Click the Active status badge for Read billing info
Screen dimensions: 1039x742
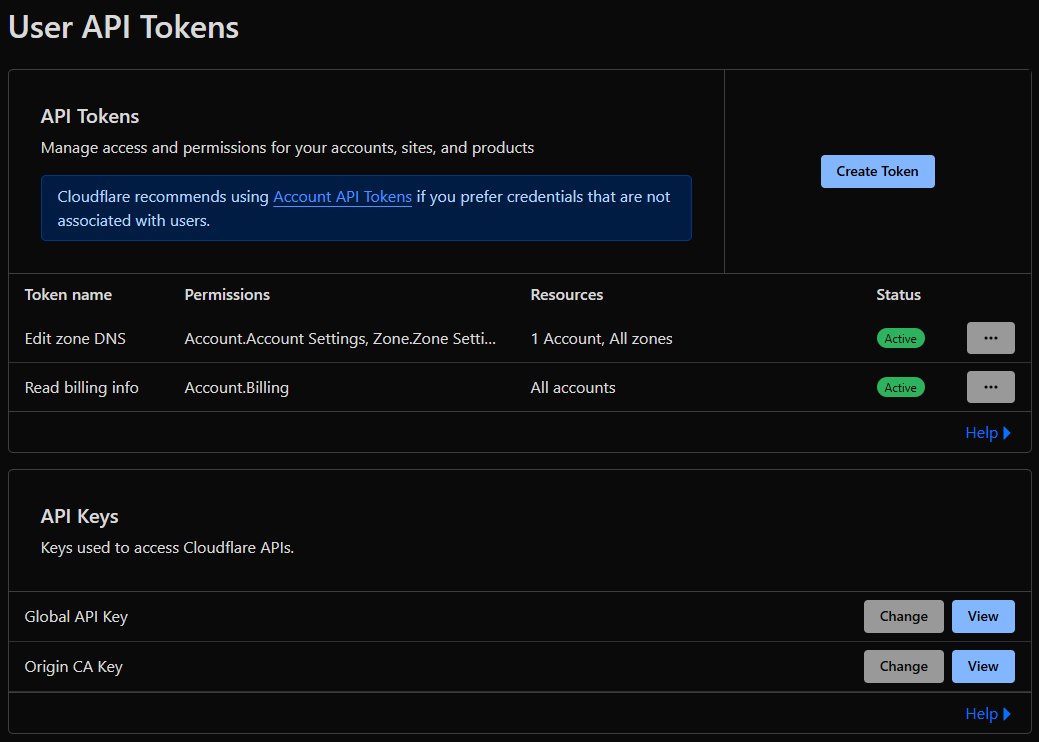pyautogui.click(x=901, y=388)
